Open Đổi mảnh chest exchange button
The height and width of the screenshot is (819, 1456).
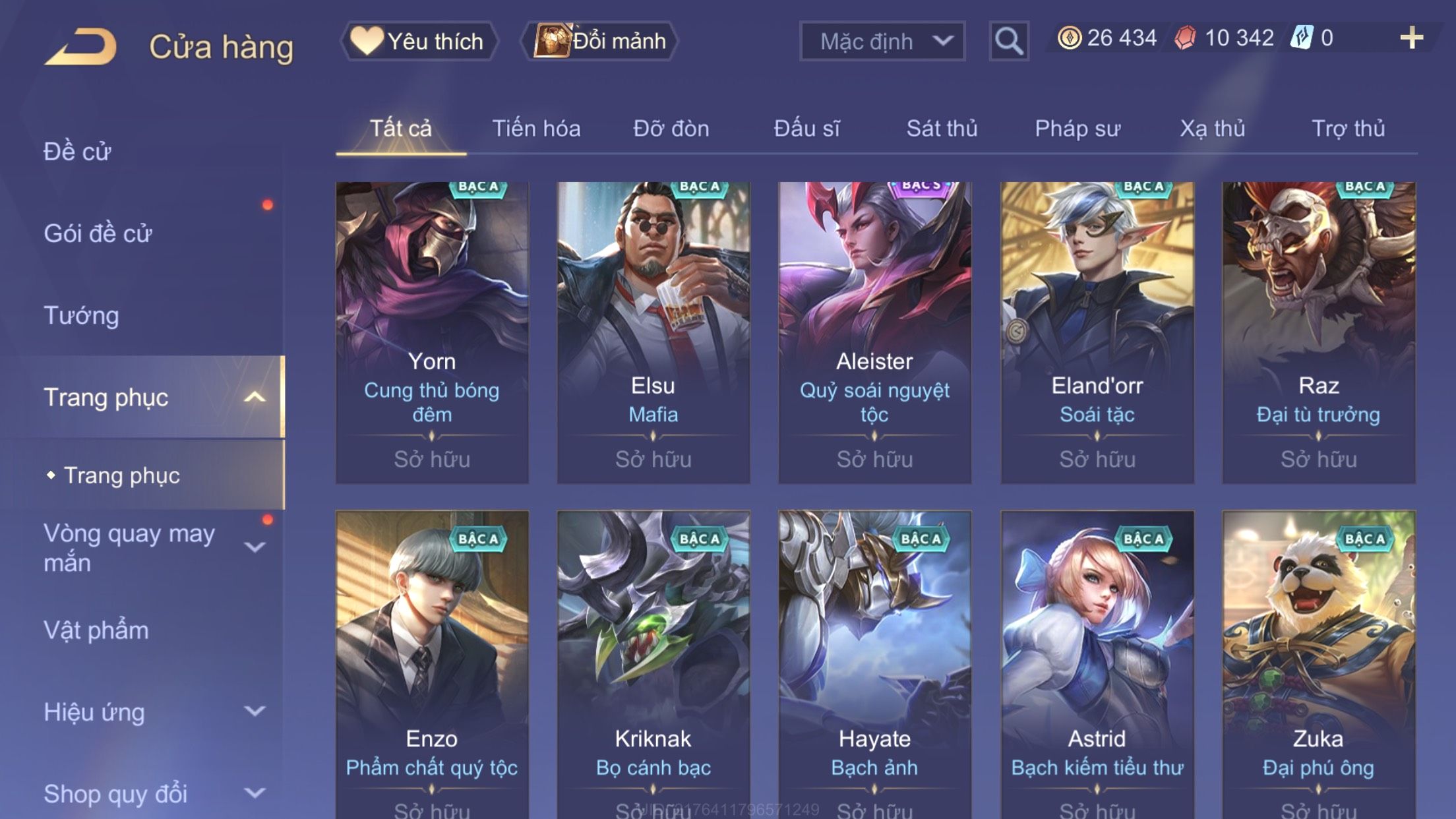tap(599, 41)
